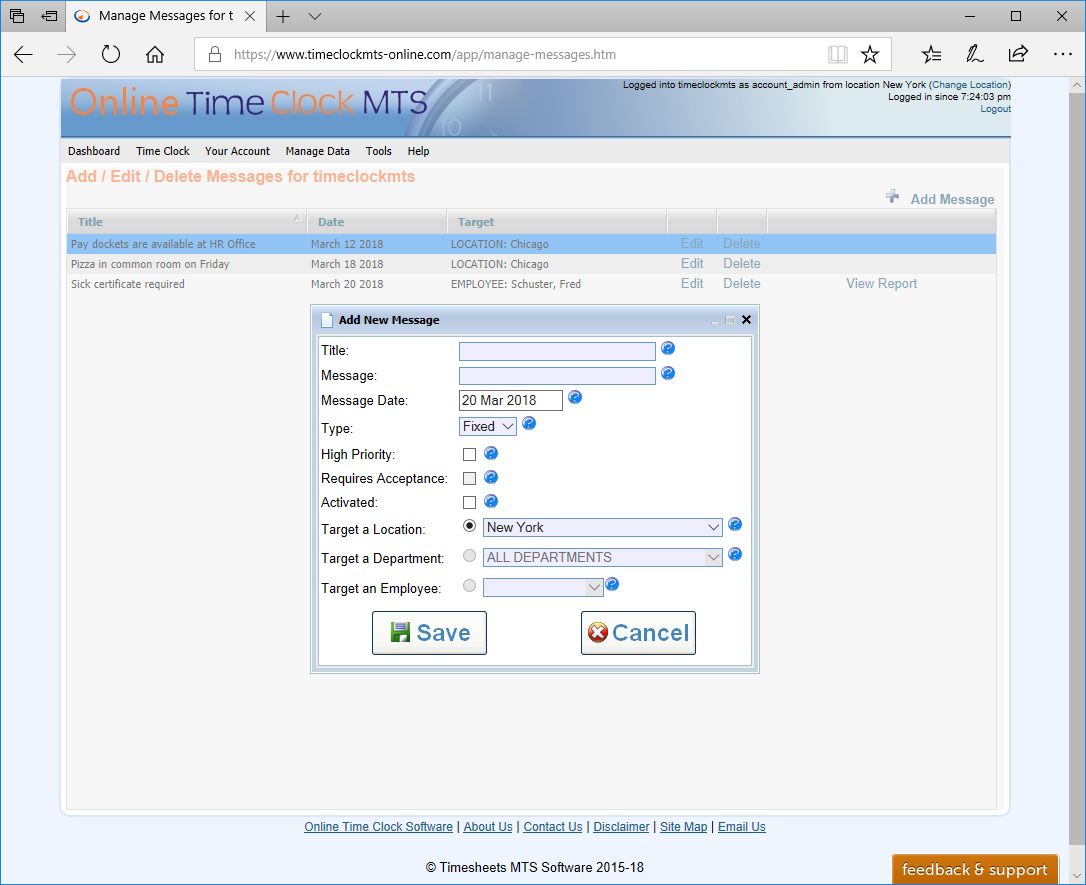Image resolution: width=1086 pixels, height=885 pixels.
Task: Open the Reading view icon
Action: pos(837,54)
